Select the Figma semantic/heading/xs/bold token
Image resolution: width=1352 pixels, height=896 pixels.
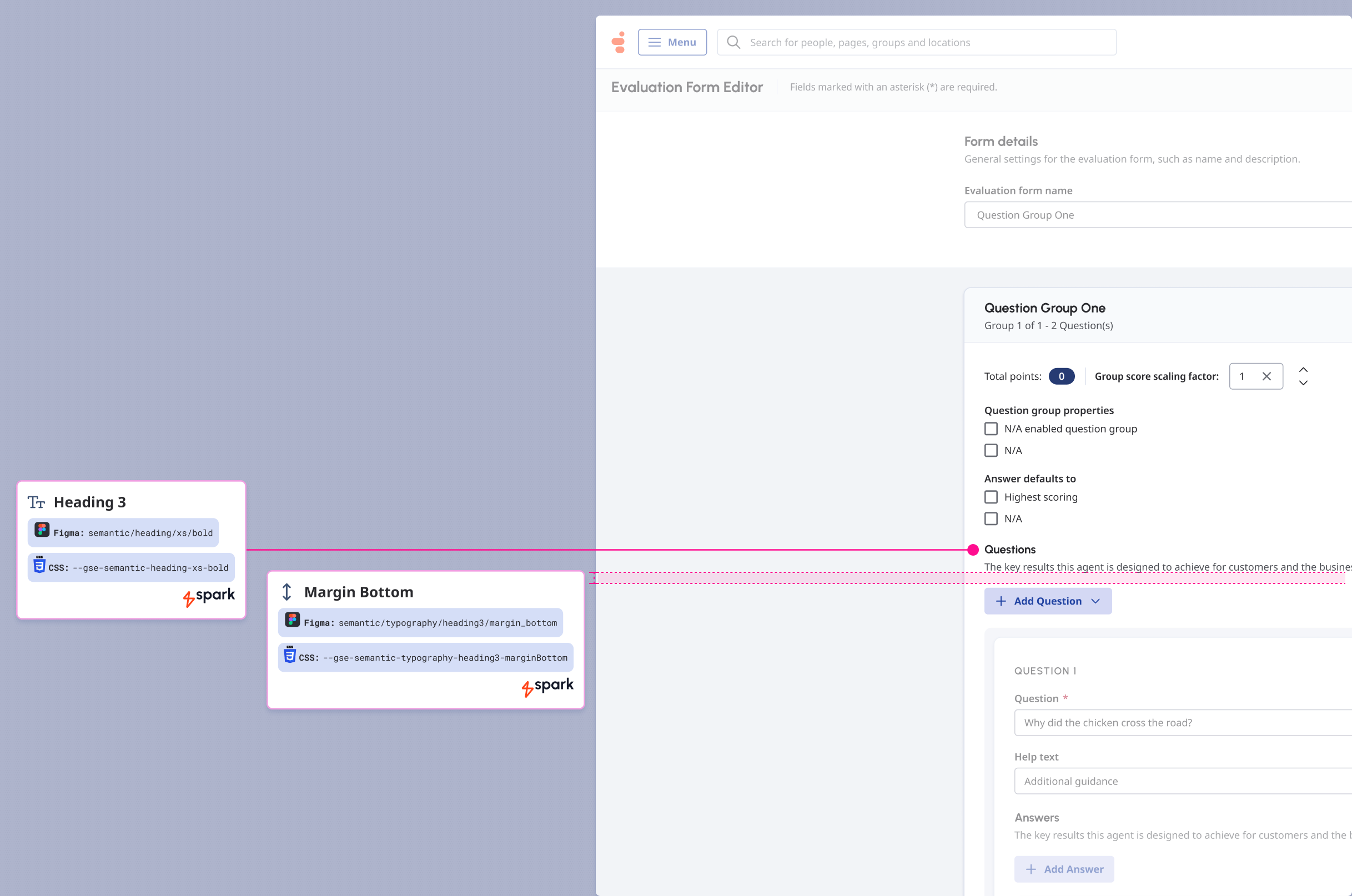click(x=123, y=532)
